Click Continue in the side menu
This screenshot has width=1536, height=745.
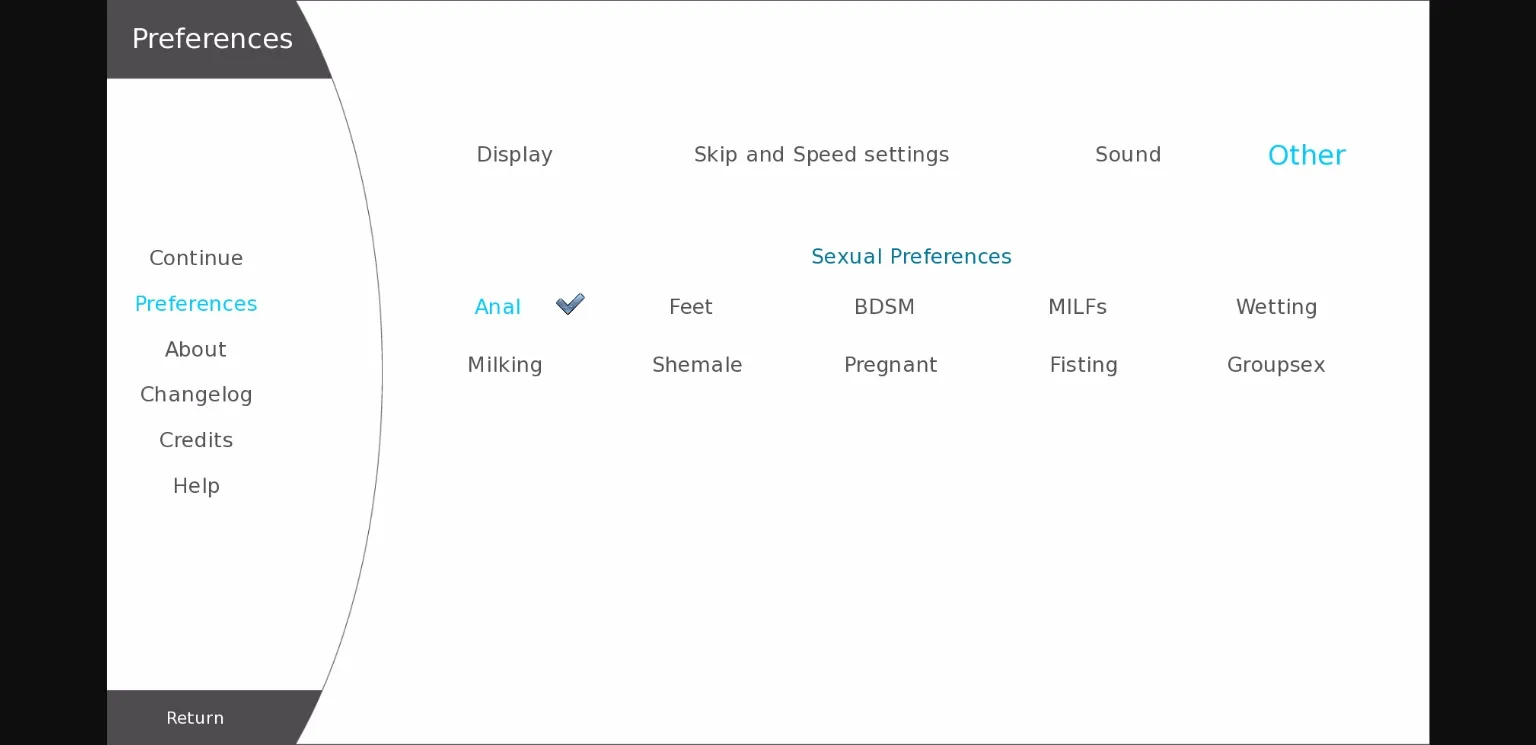coord(196,258)
